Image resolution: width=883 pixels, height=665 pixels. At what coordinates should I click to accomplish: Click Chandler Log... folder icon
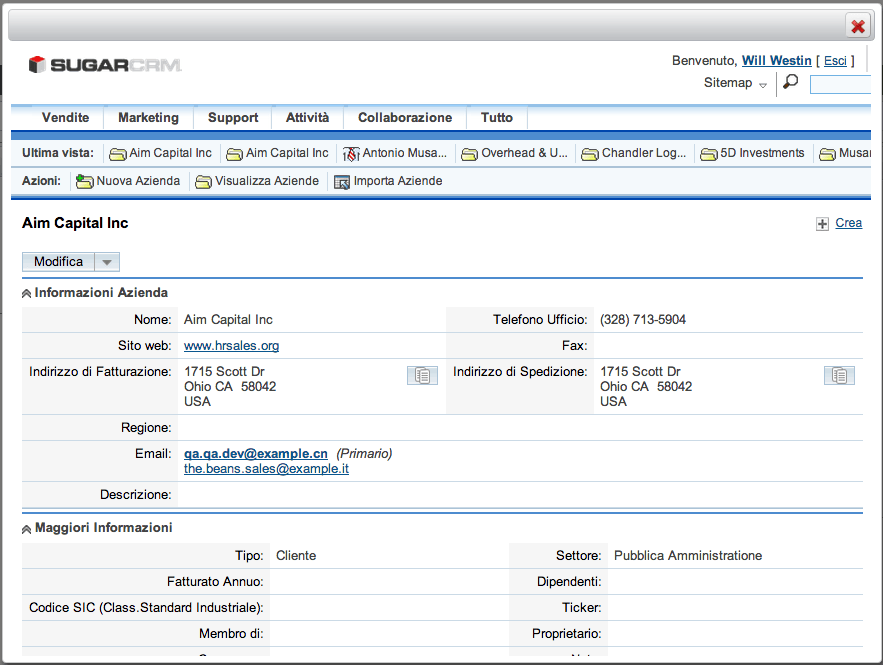tap(590, 154)
